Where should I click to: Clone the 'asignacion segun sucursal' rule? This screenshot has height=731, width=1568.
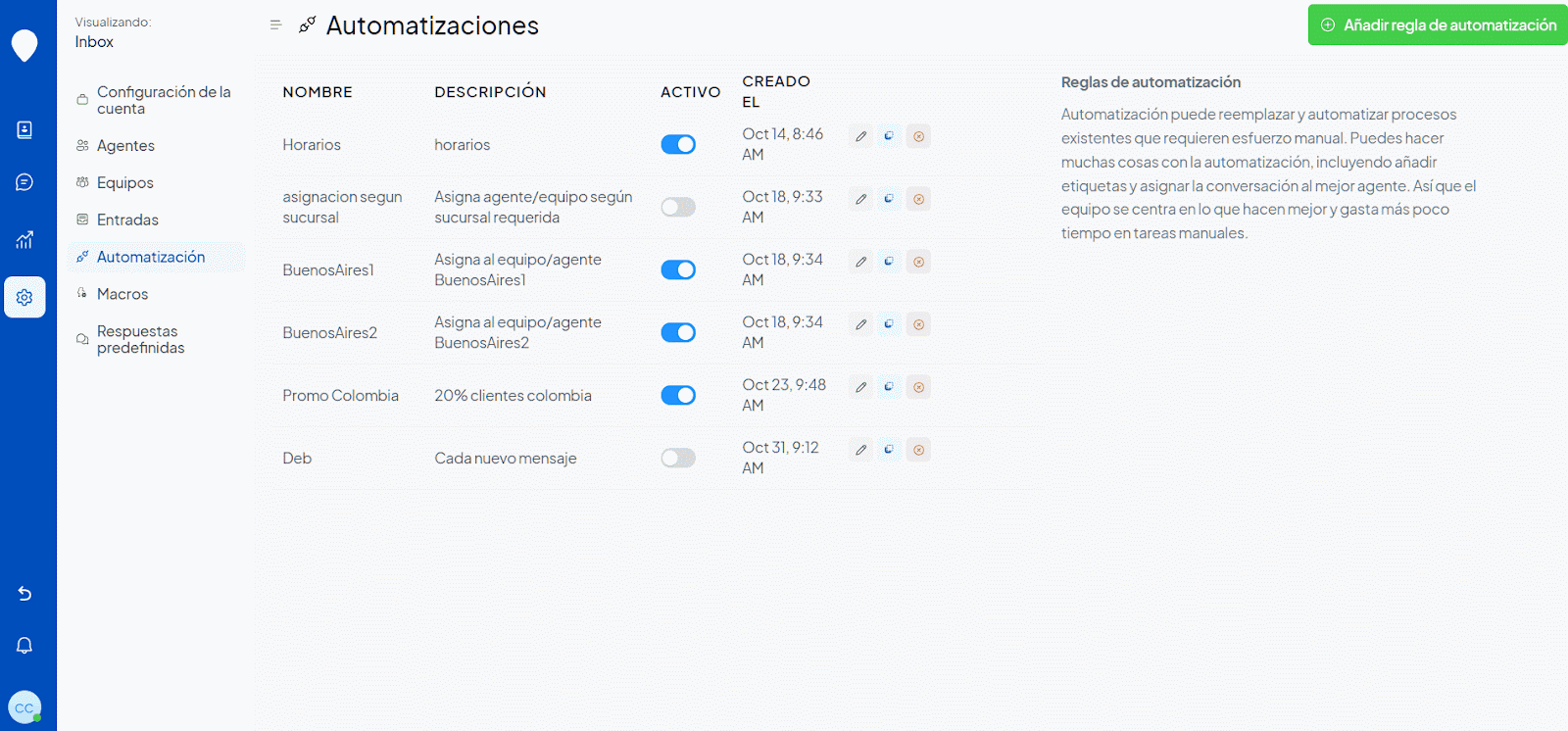point(889,199)
